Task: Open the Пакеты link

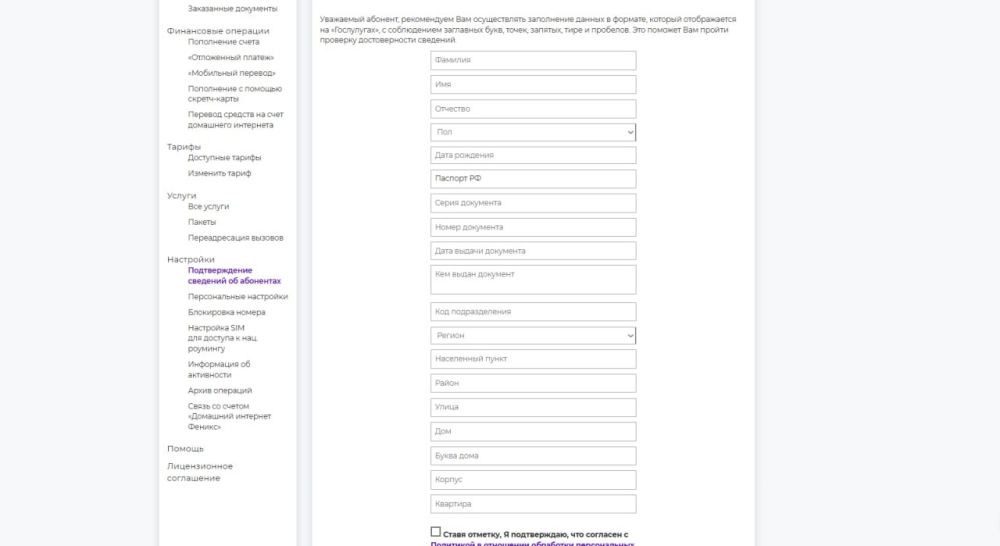Action: pos(202,222)
